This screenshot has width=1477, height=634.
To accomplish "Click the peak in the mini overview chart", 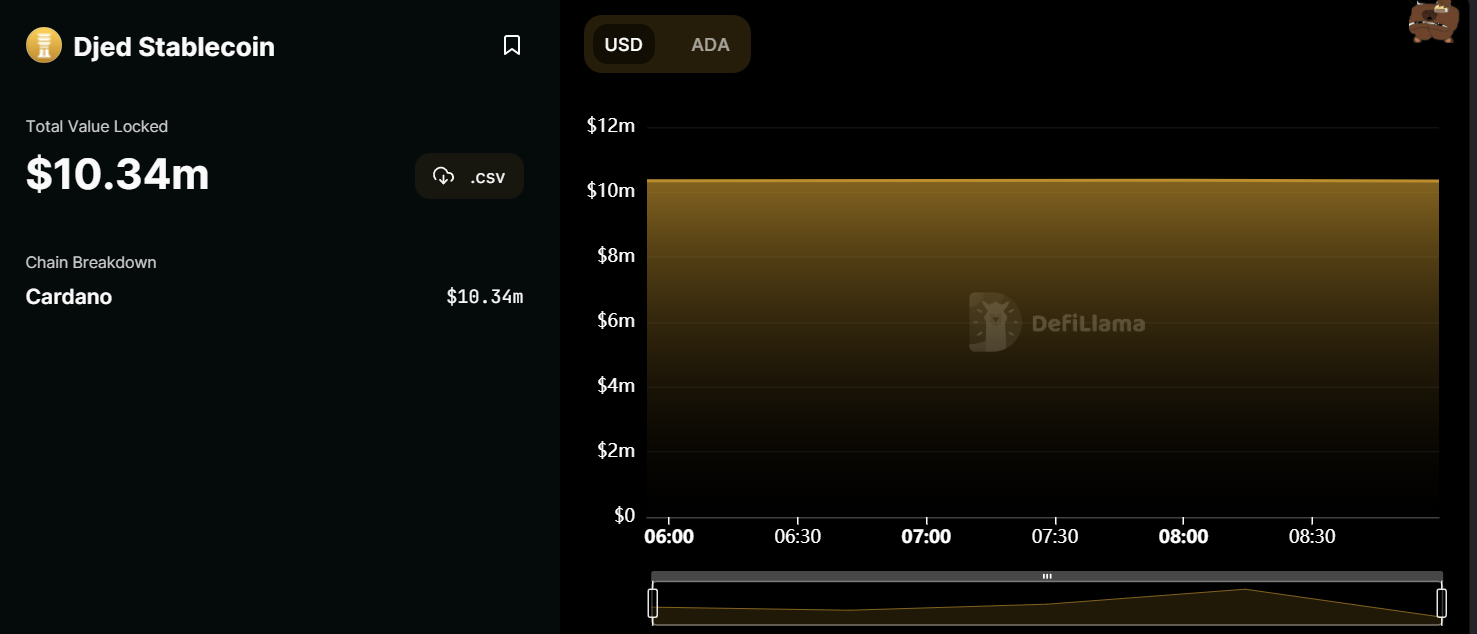I will 1244,589.
